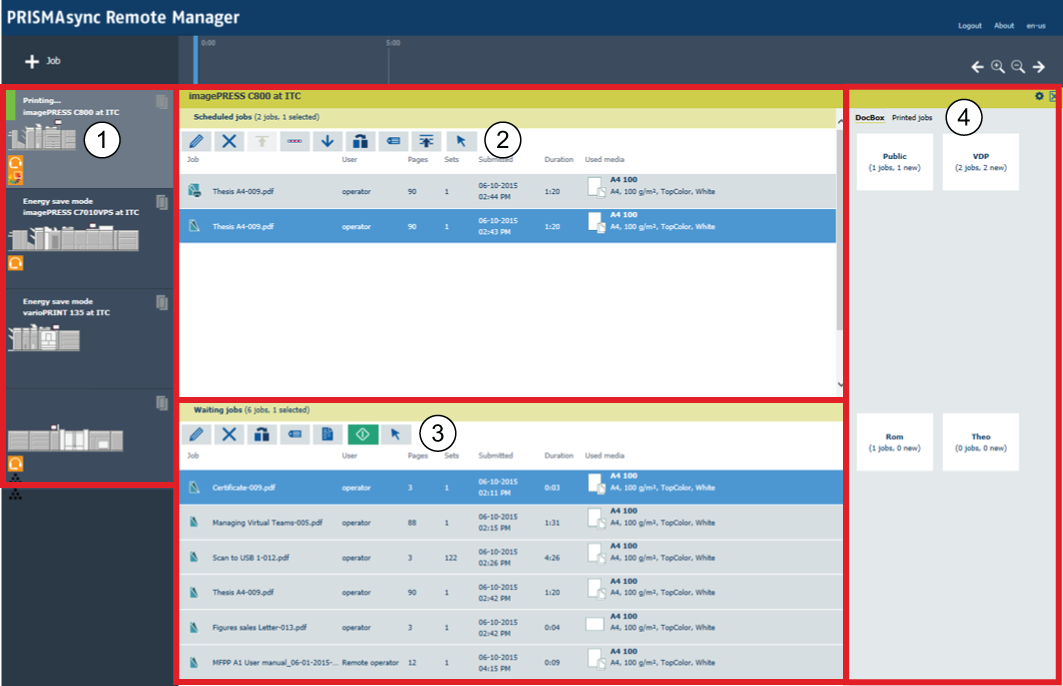Switch to the Printed jobs tab

912,117
